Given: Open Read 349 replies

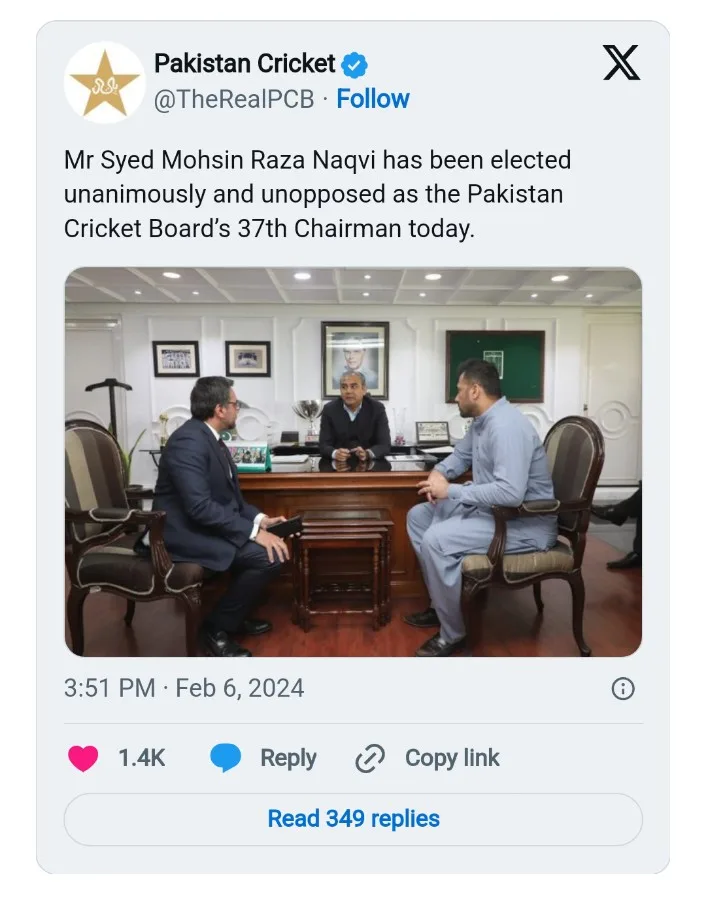Looking at the screenshot, I should pos(353,819).
